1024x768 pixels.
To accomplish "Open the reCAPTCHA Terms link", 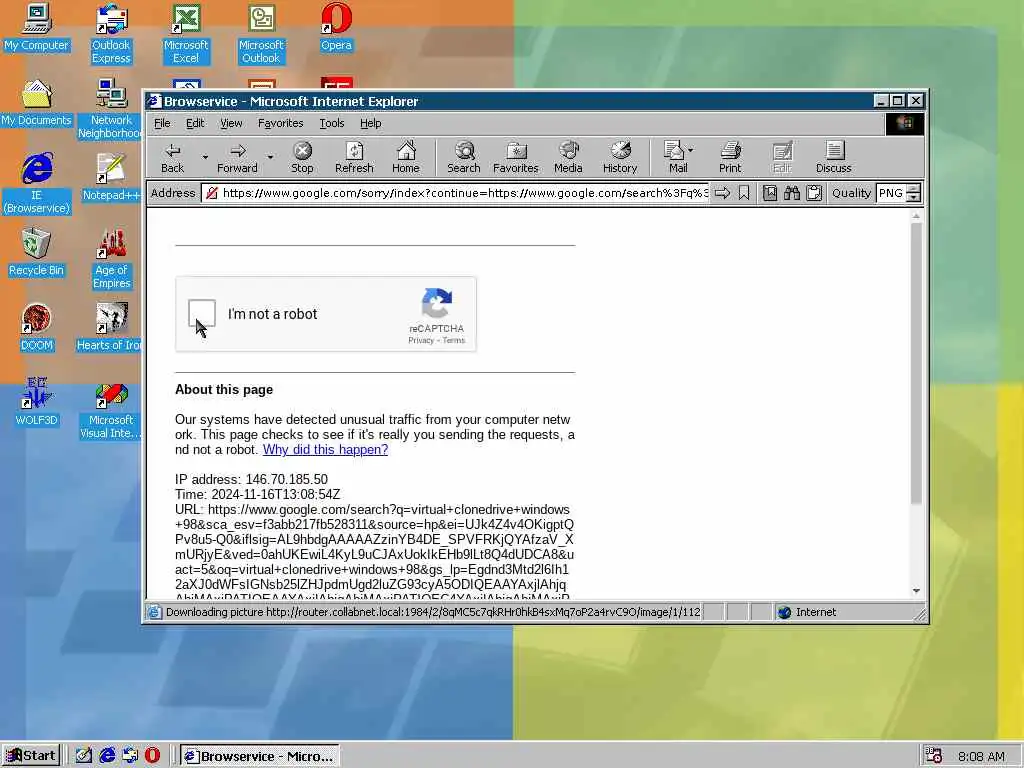I will tap(454, 340).
